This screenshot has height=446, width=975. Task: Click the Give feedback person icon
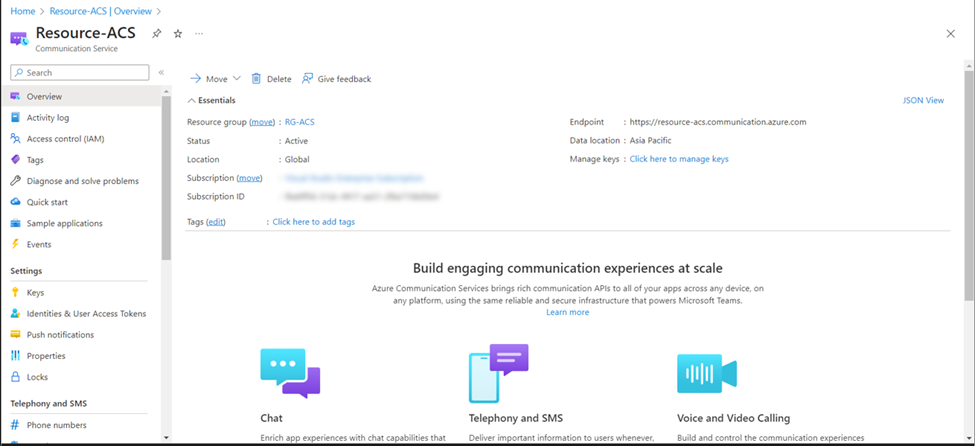[x=307, y=78]
